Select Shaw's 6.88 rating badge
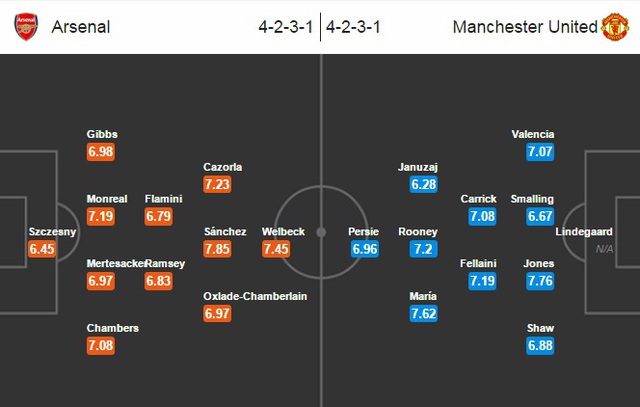This screenshot has width=640, height=407. coord(540,345)
